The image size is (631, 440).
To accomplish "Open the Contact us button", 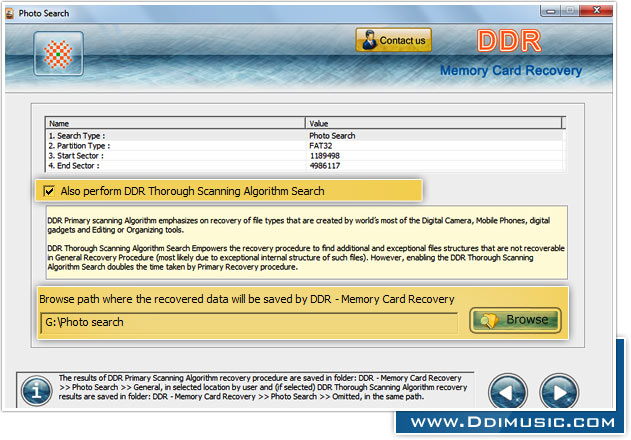I will [394, 40].
